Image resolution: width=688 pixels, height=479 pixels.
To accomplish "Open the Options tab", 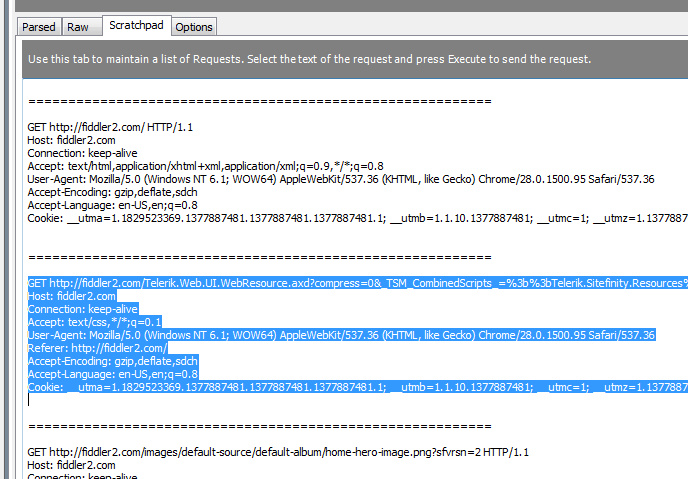I will pos(194,27).
